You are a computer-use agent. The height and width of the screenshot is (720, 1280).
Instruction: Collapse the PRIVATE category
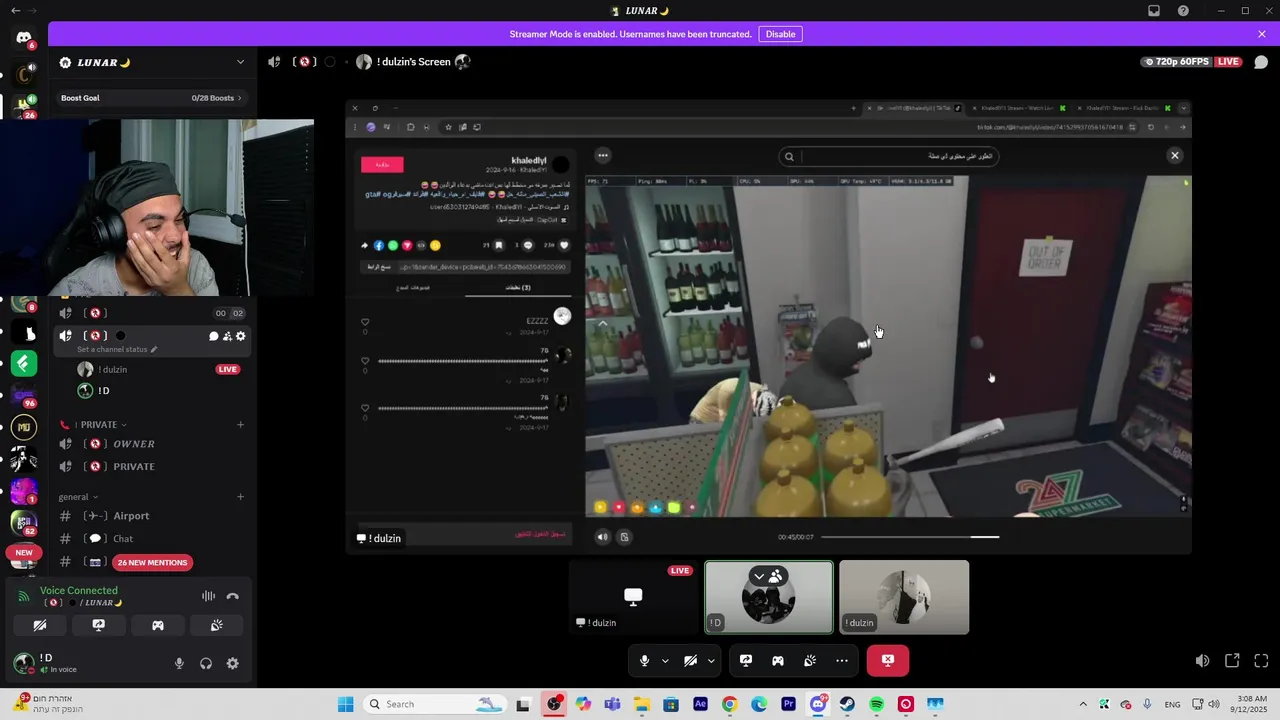tap(99, 425)
